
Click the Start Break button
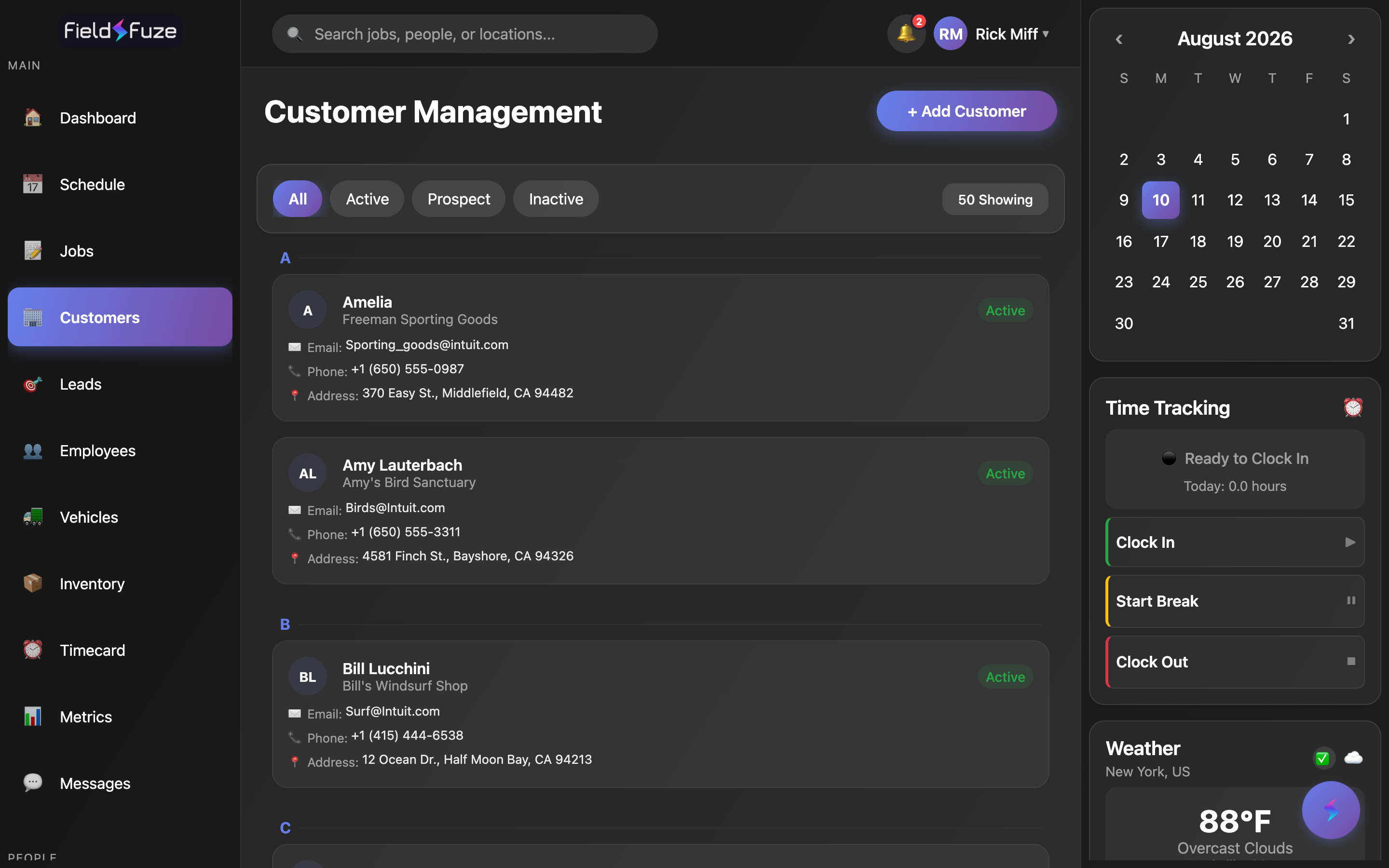coord(1235,601)
